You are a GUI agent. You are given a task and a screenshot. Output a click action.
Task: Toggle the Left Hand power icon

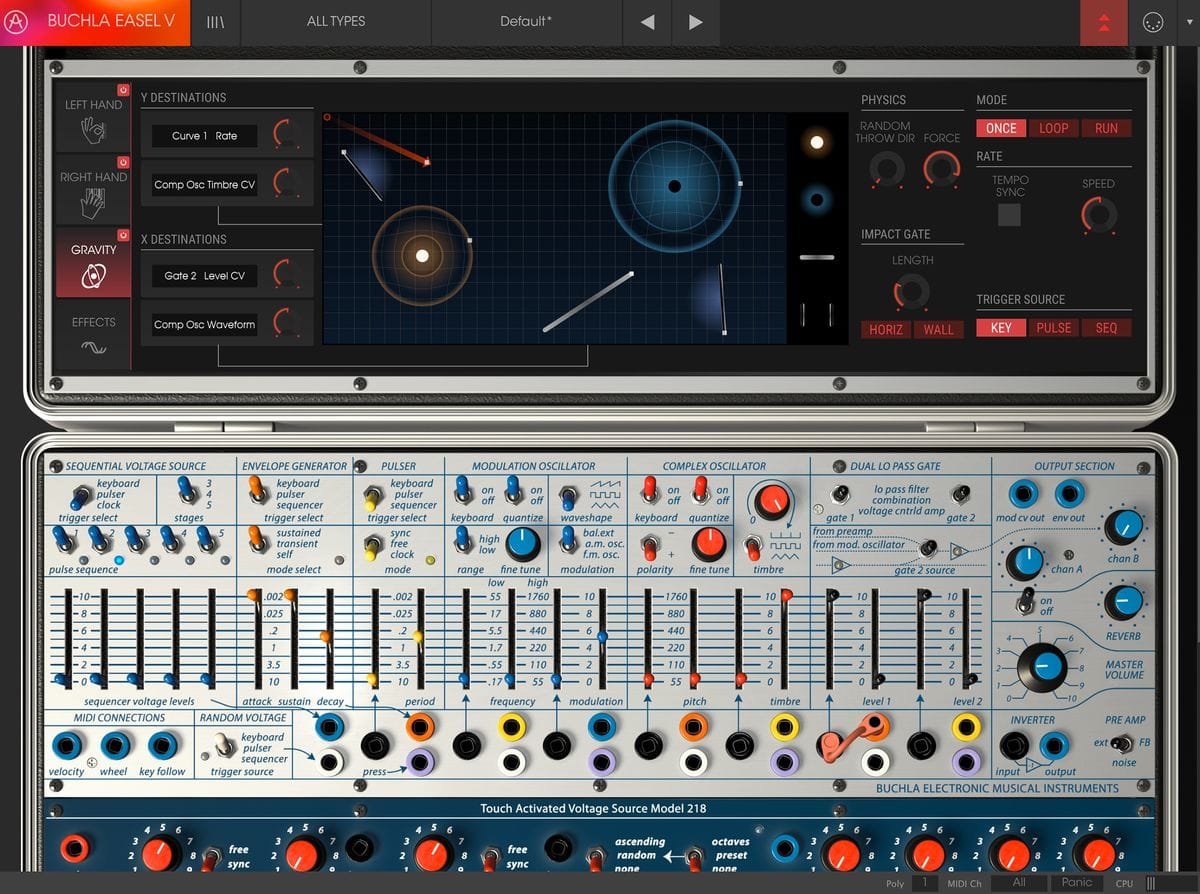point(123,89)
